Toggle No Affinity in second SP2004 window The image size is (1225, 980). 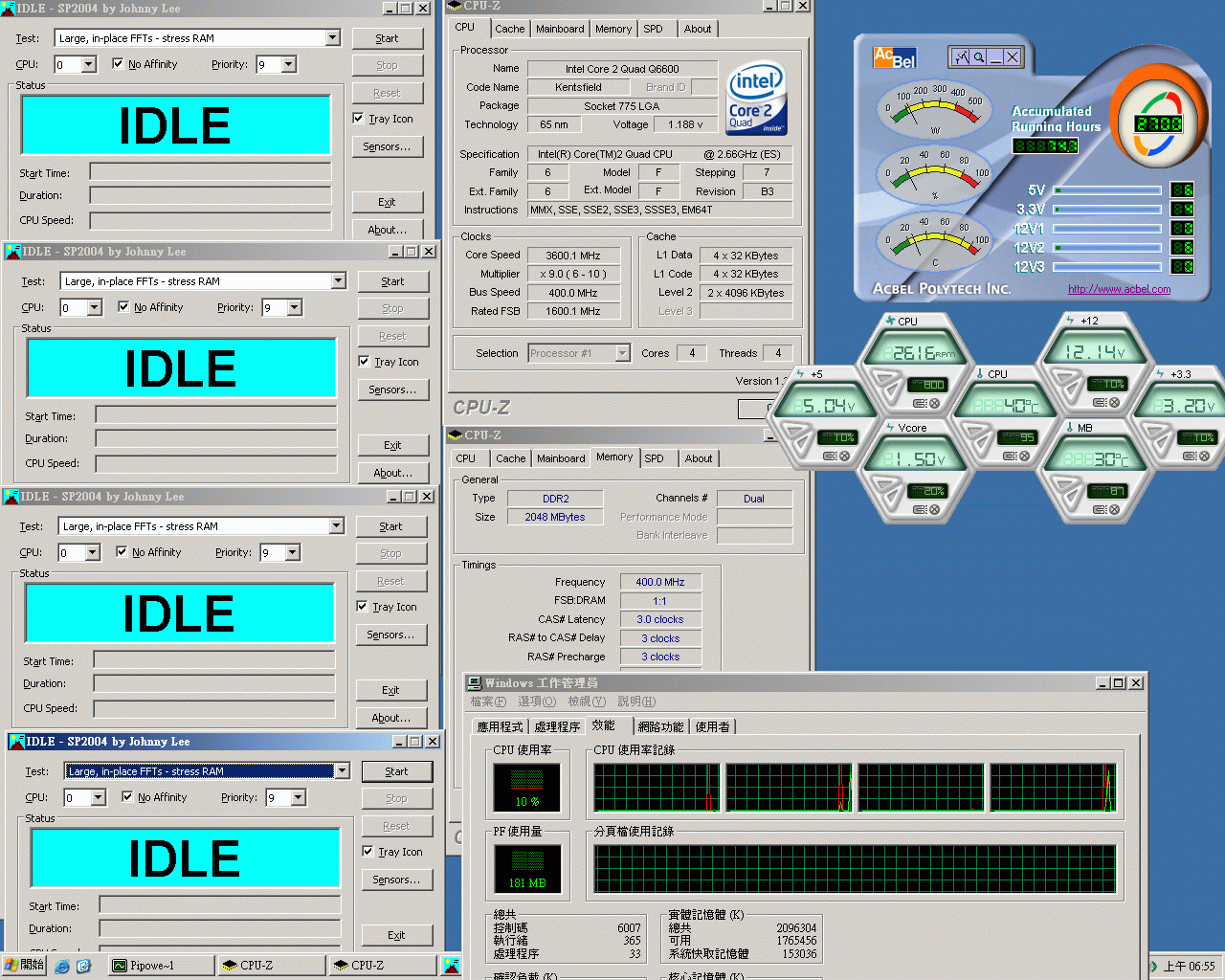tap(123, 307)
